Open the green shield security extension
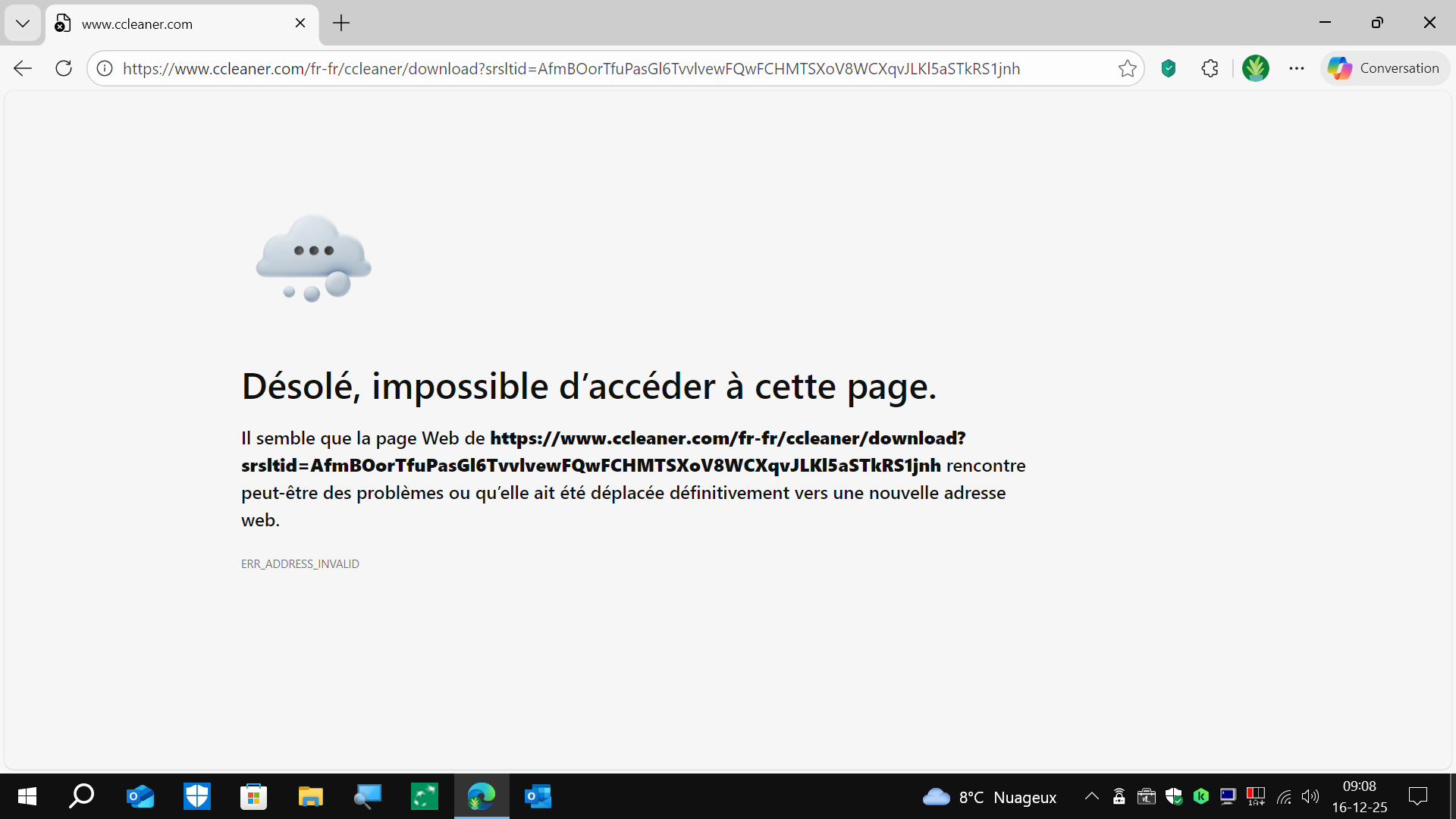This screenshot has height=819, width=1456. click(x=1169, y=68)
